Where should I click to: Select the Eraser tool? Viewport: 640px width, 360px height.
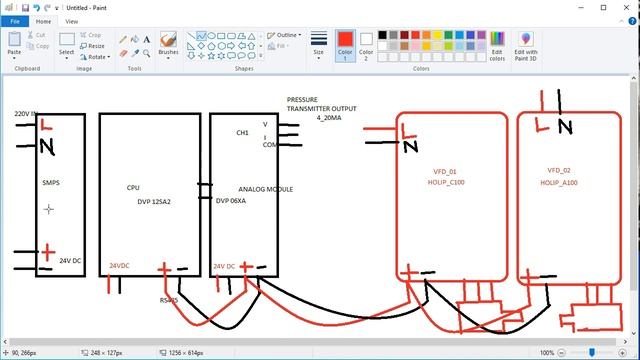(123, 53)
